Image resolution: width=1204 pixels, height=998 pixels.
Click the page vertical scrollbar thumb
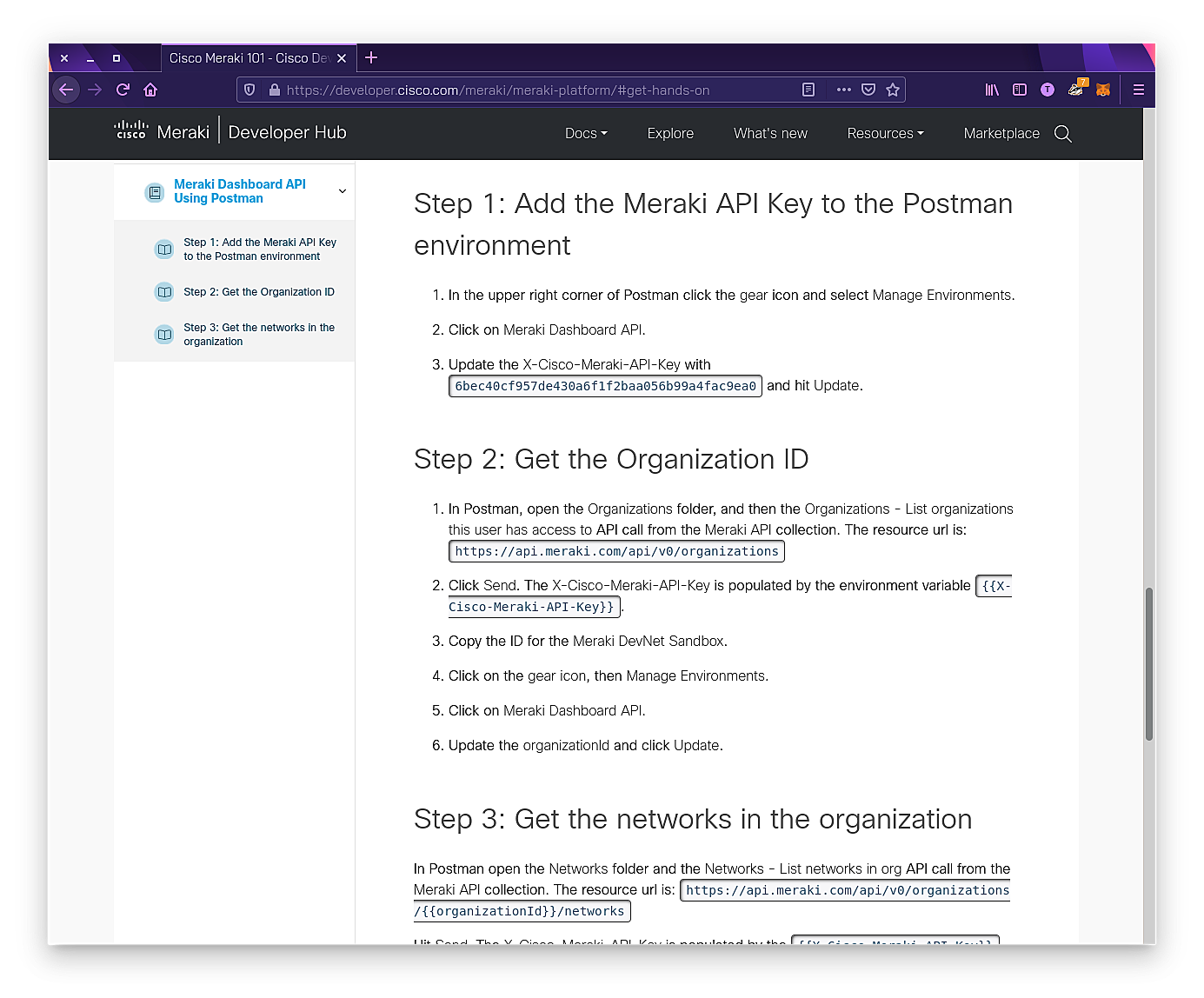coord(1149,664)
